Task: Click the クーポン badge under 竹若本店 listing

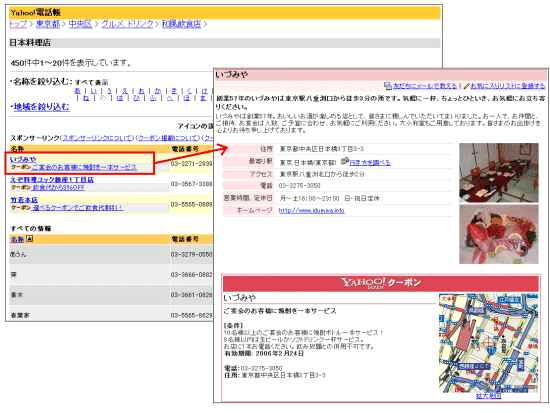Action: pyautogui.click(x=21, y=208)
